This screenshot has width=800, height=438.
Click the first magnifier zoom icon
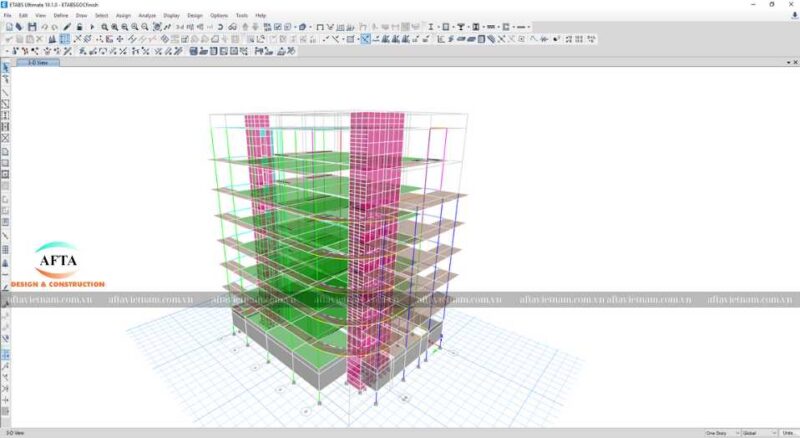tap(104, 27)
